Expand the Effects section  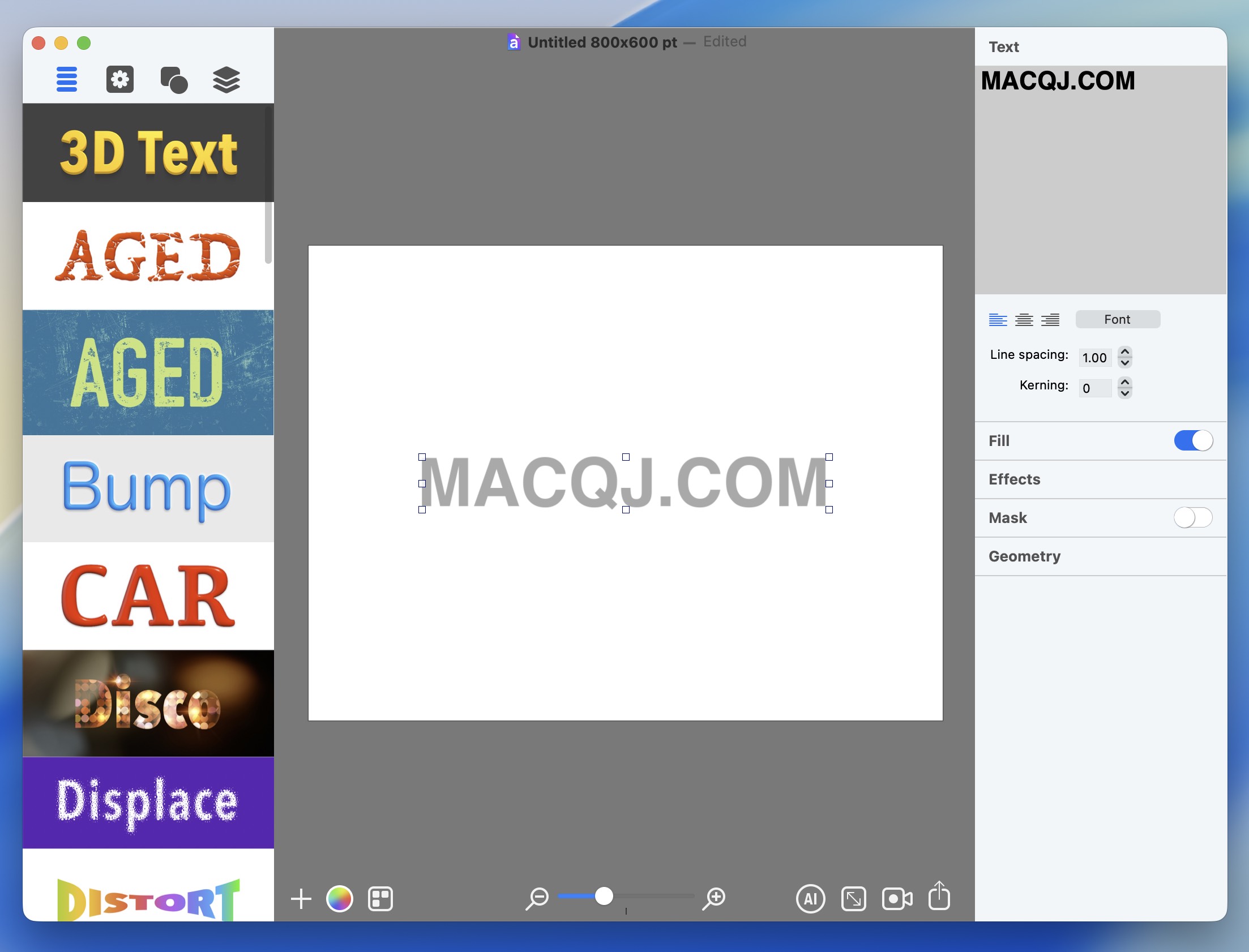click(x=1015, y=479)
